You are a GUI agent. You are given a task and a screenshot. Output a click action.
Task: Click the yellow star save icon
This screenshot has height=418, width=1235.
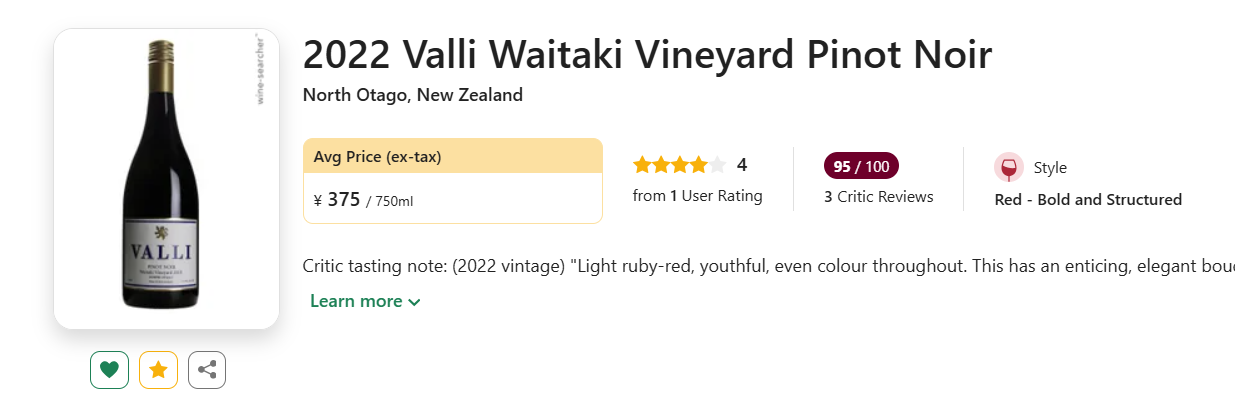point(158,370)
